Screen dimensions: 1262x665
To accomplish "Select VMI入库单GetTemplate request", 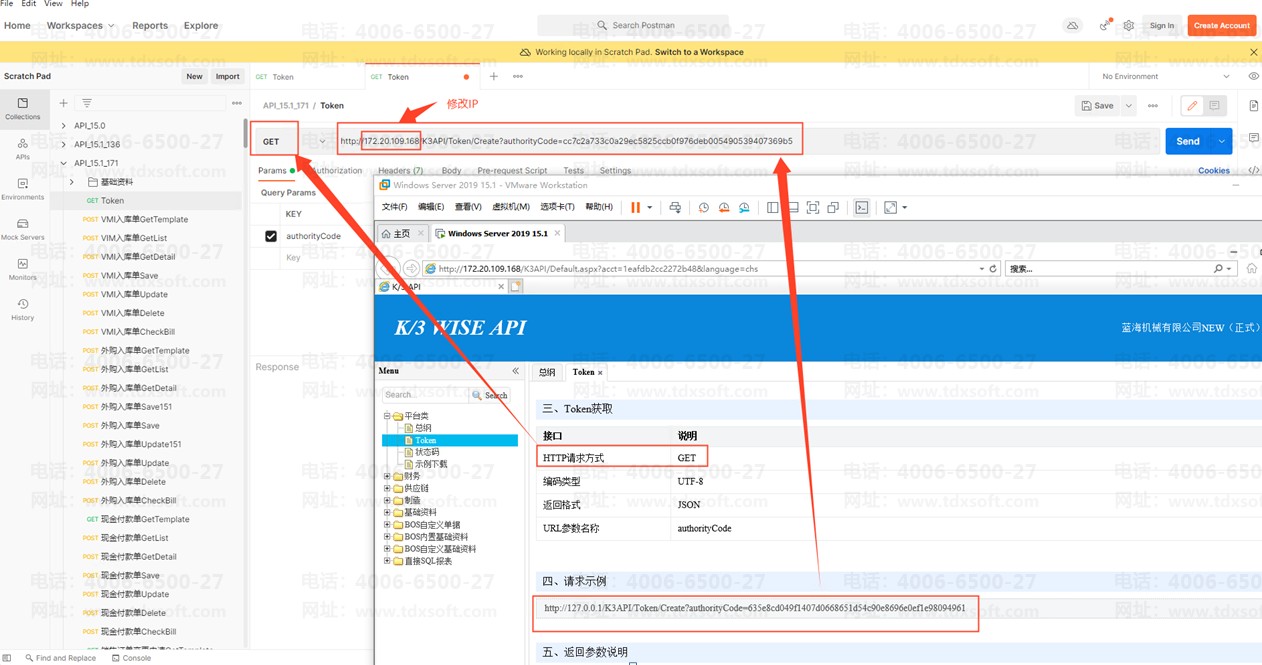I will (x=144, y=219).
